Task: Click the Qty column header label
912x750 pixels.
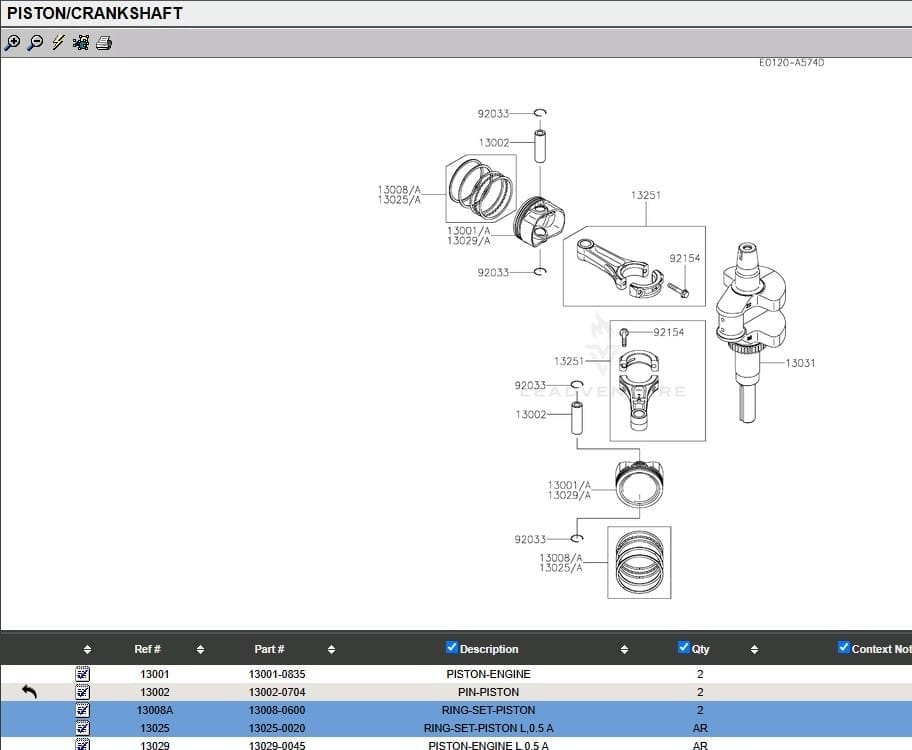Action: [700, 649]
